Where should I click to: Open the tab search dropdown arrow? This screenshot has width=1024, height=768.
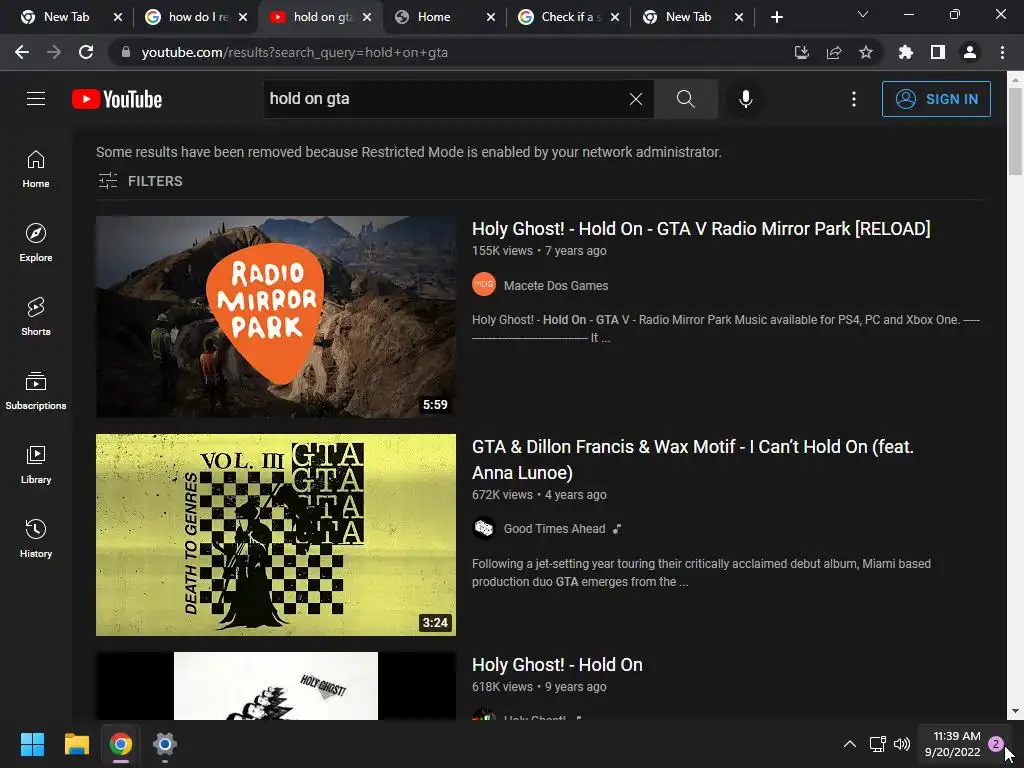pyautogui.click(x=863, y=14)
